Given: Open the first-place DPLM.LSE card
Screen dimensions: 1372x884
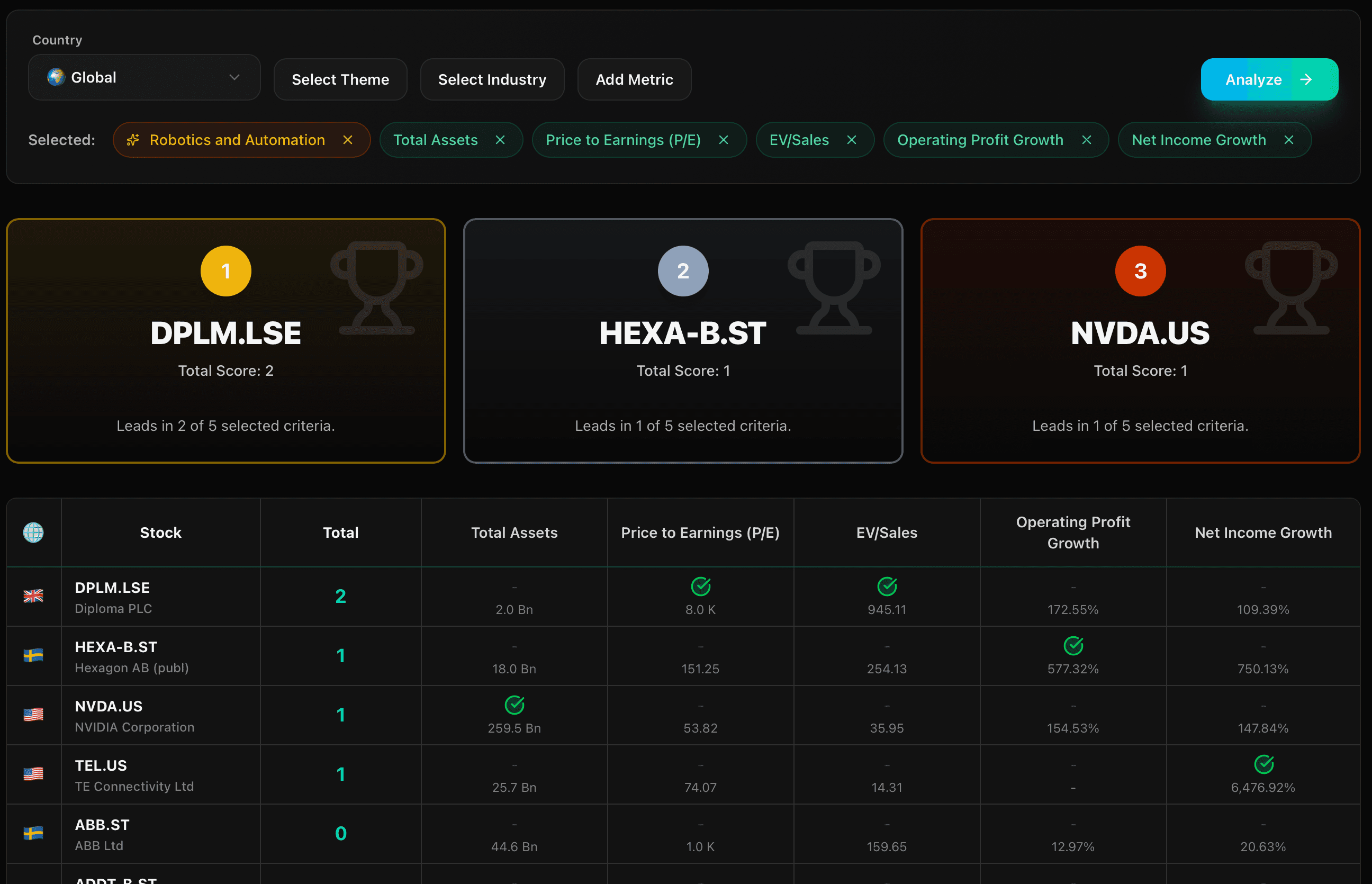Looking at the screenshot, I should [x=226, y=341].
